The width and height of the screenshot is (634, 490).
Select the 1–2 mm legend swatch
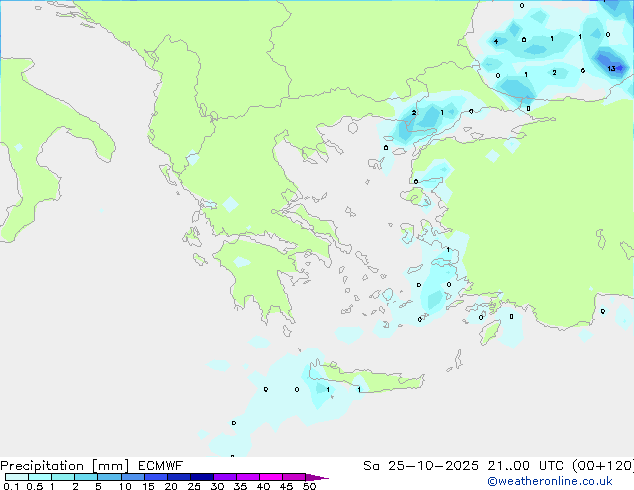[x=63, y=477]
